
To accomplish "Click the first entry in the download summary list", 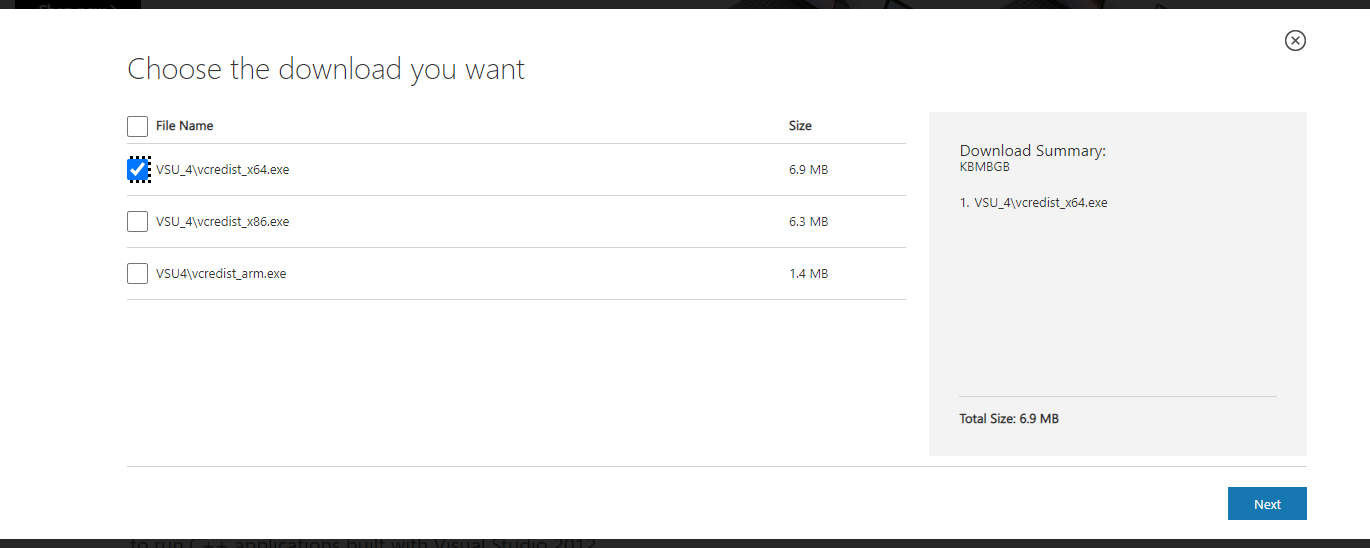I will (1034, 203).
